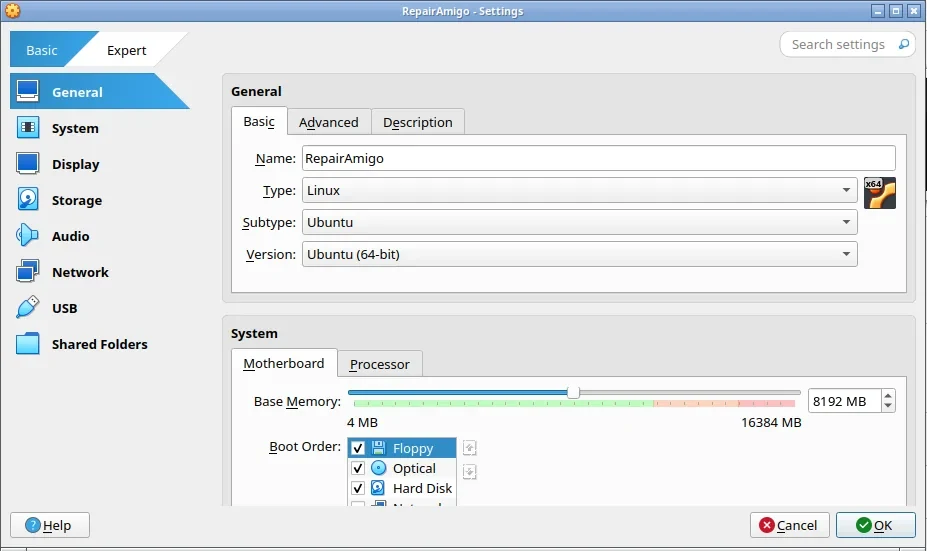Viewport: 927px width, 551px height.
Task: Switch to Expert settings mode
Action: click(127, 50)
